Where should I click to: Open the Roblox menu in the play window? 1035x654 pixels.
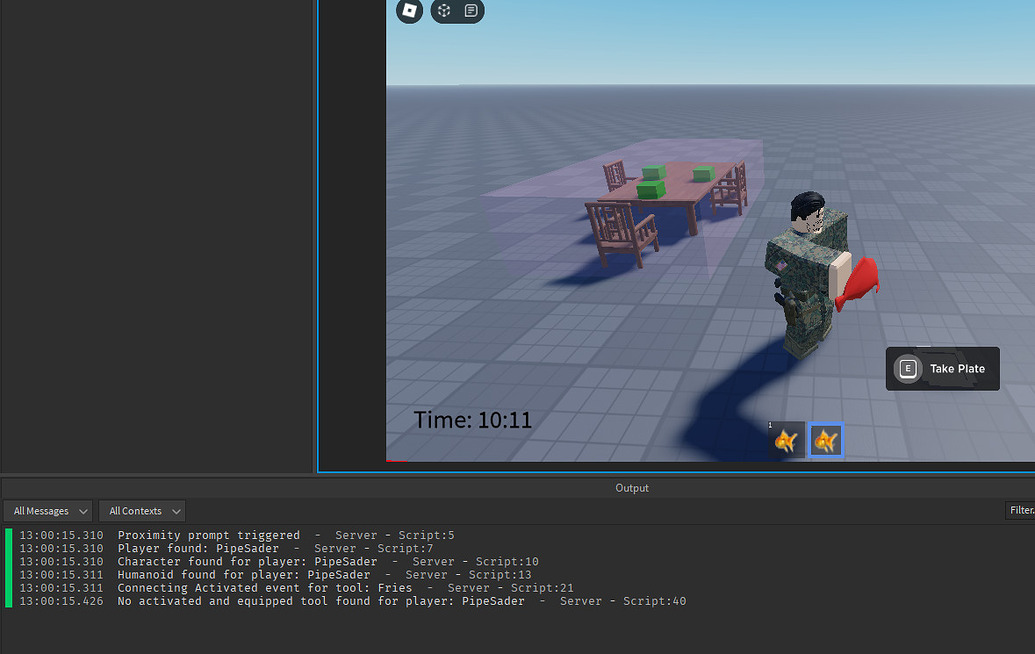click(x=409, y=11)
